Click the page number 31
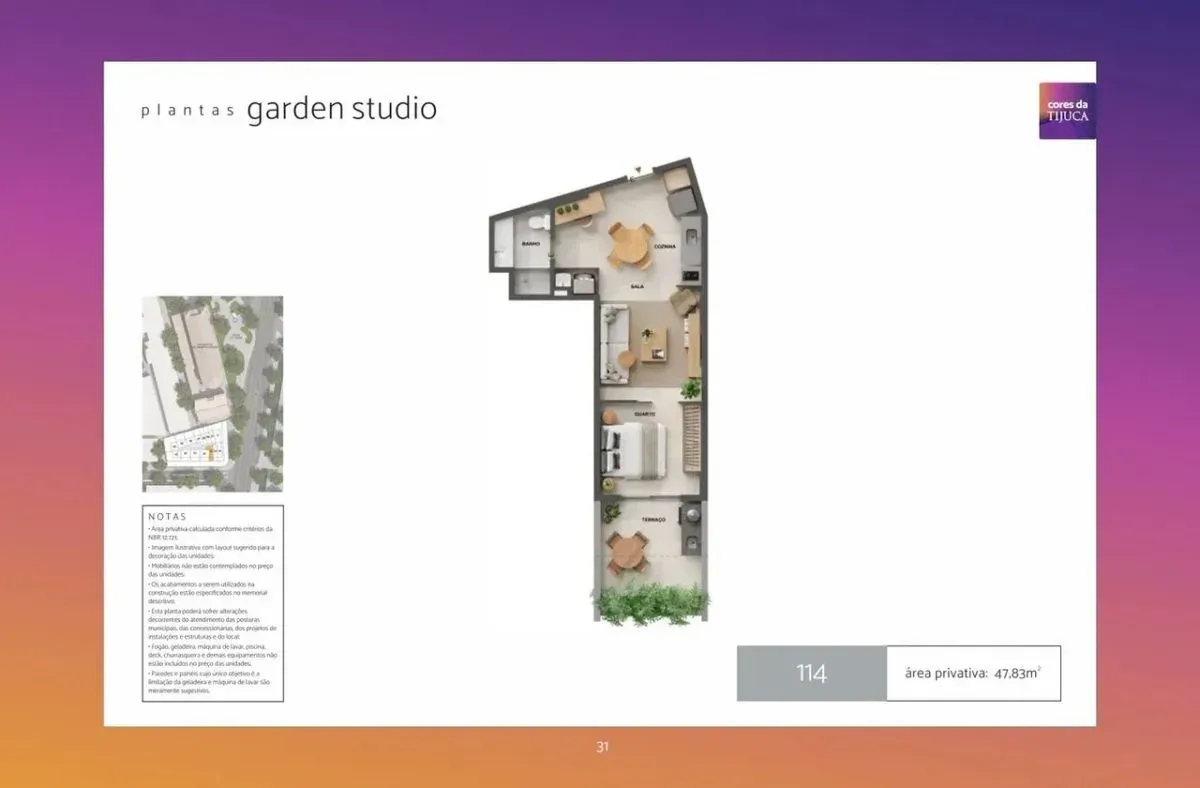This screenshot has height=788, width=1200. (x=602, y=746)
